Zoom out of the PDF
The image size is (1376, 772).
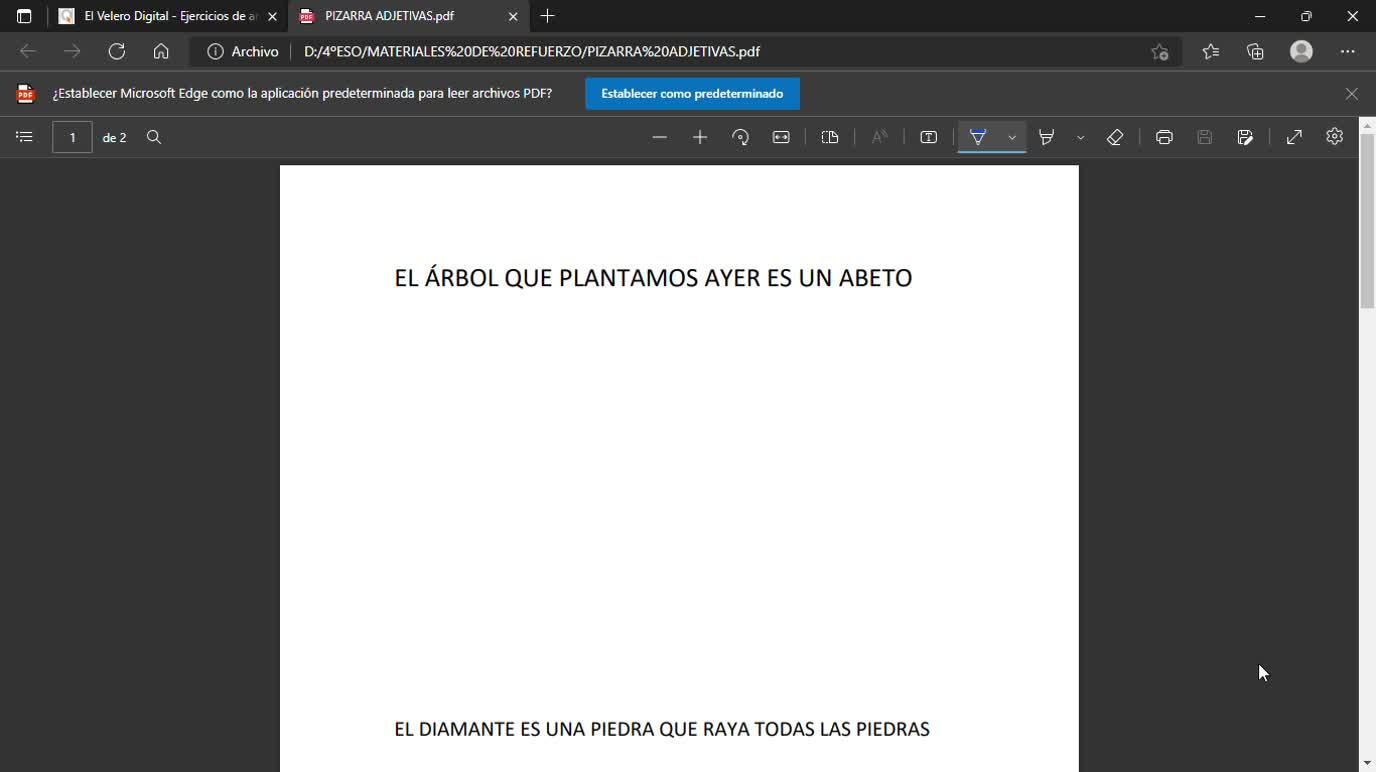click(659, 137)
